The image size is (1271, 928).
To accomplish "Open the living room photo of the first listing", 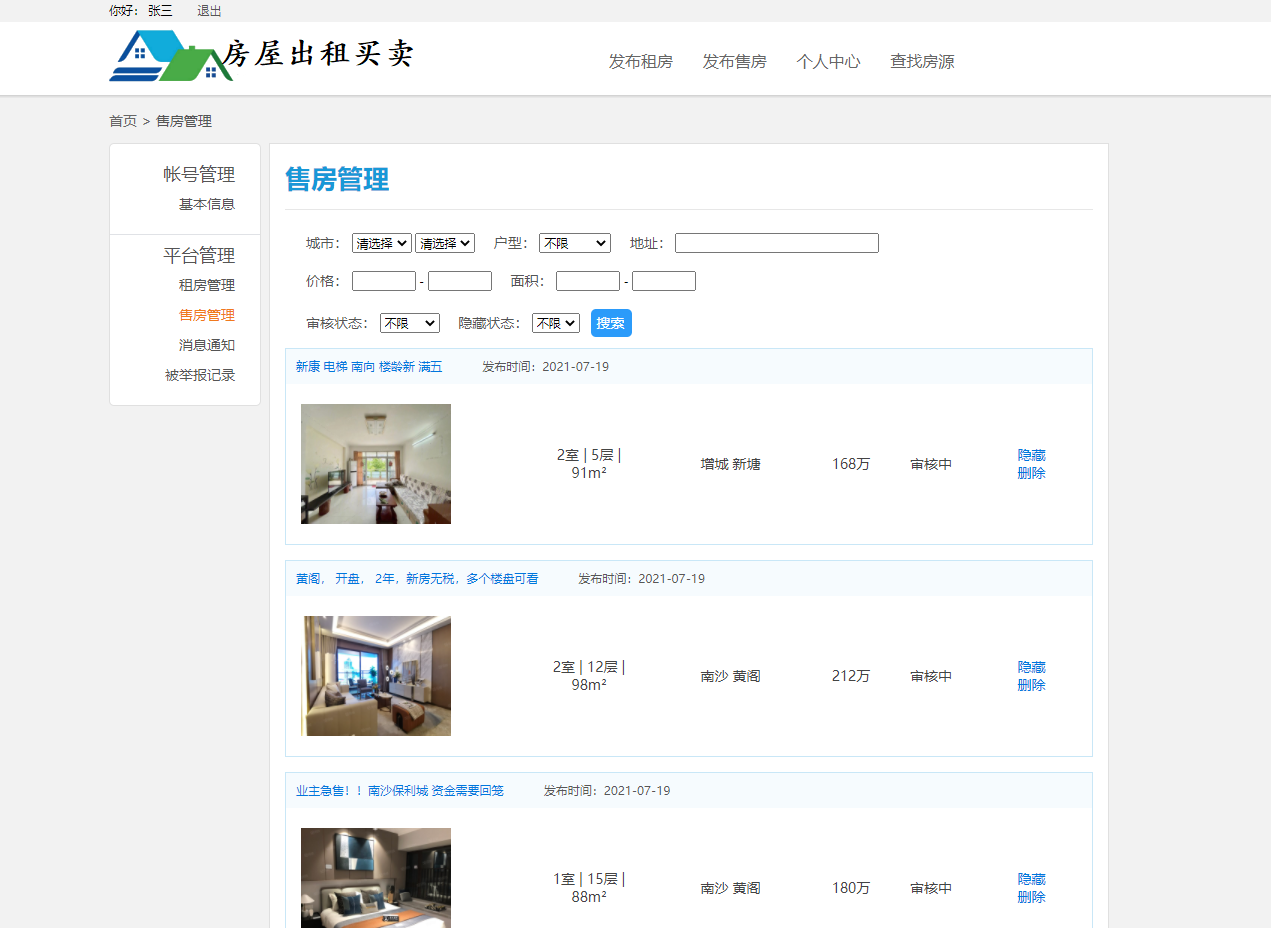I will click(375, 463).
